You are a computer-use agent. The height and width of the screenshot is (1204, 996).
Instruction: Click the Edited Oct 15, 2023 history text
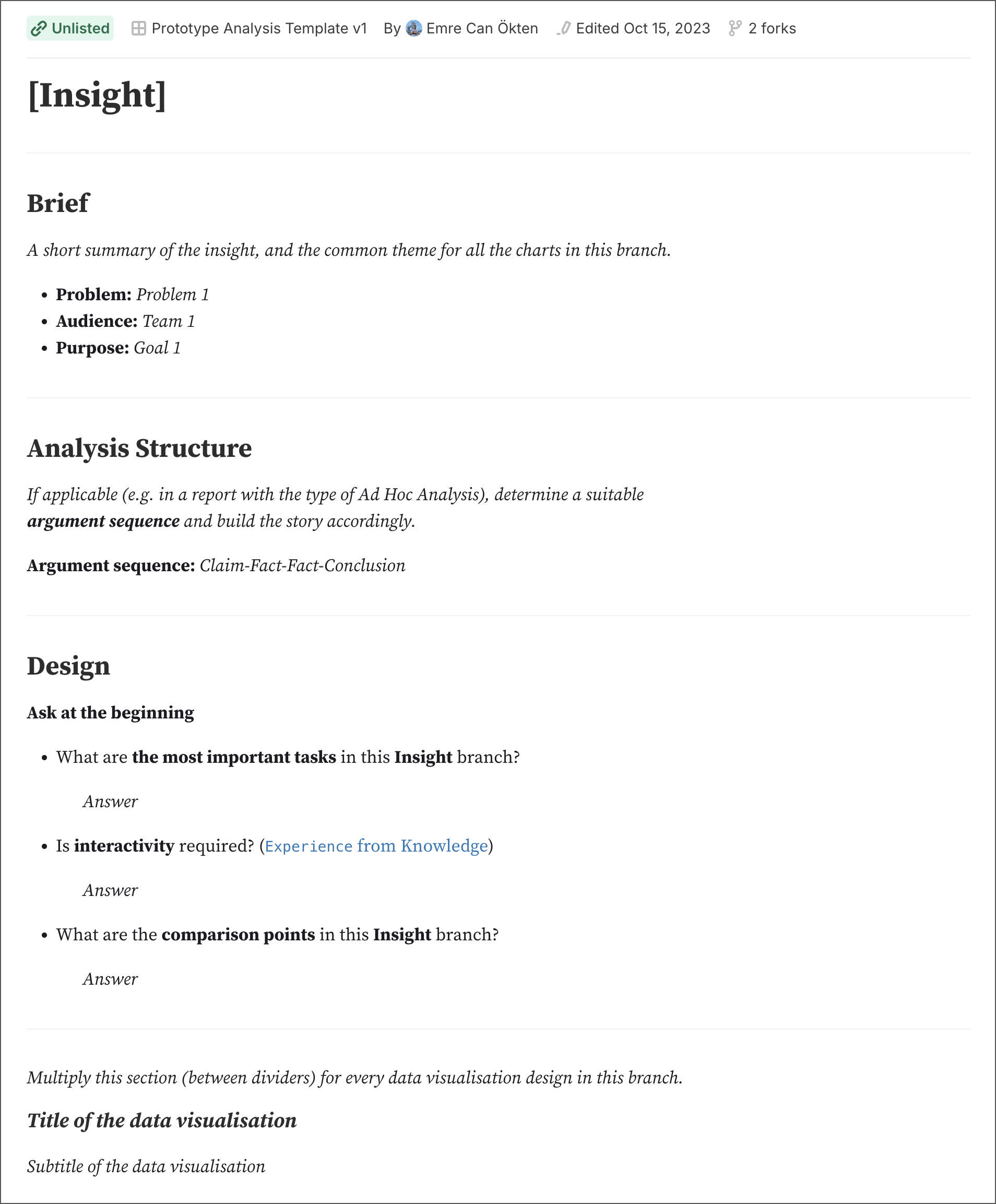[643, 29]
